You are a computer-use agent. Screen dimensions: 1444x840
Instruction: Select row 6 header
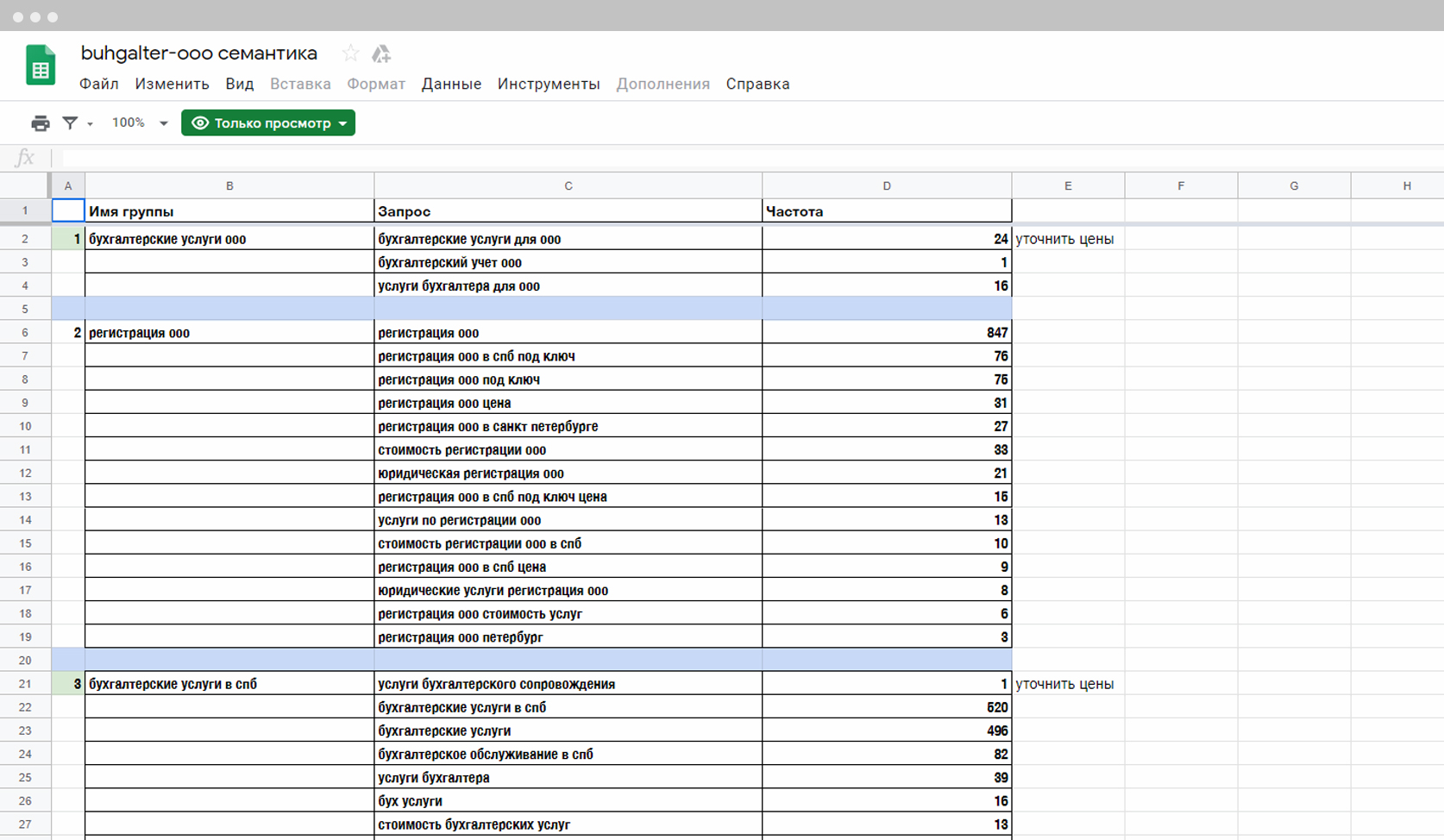point(25,333)
